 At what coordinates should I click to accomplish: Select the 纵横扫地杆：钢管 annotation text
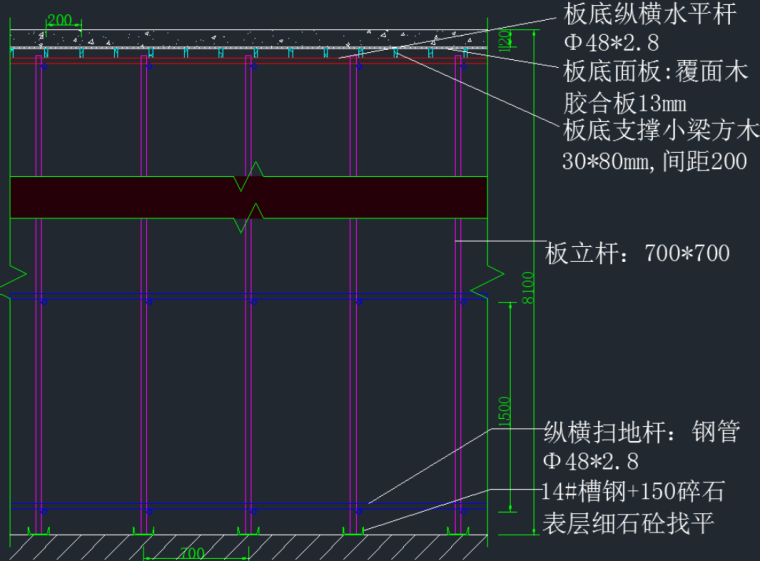(x=641, y=432)
